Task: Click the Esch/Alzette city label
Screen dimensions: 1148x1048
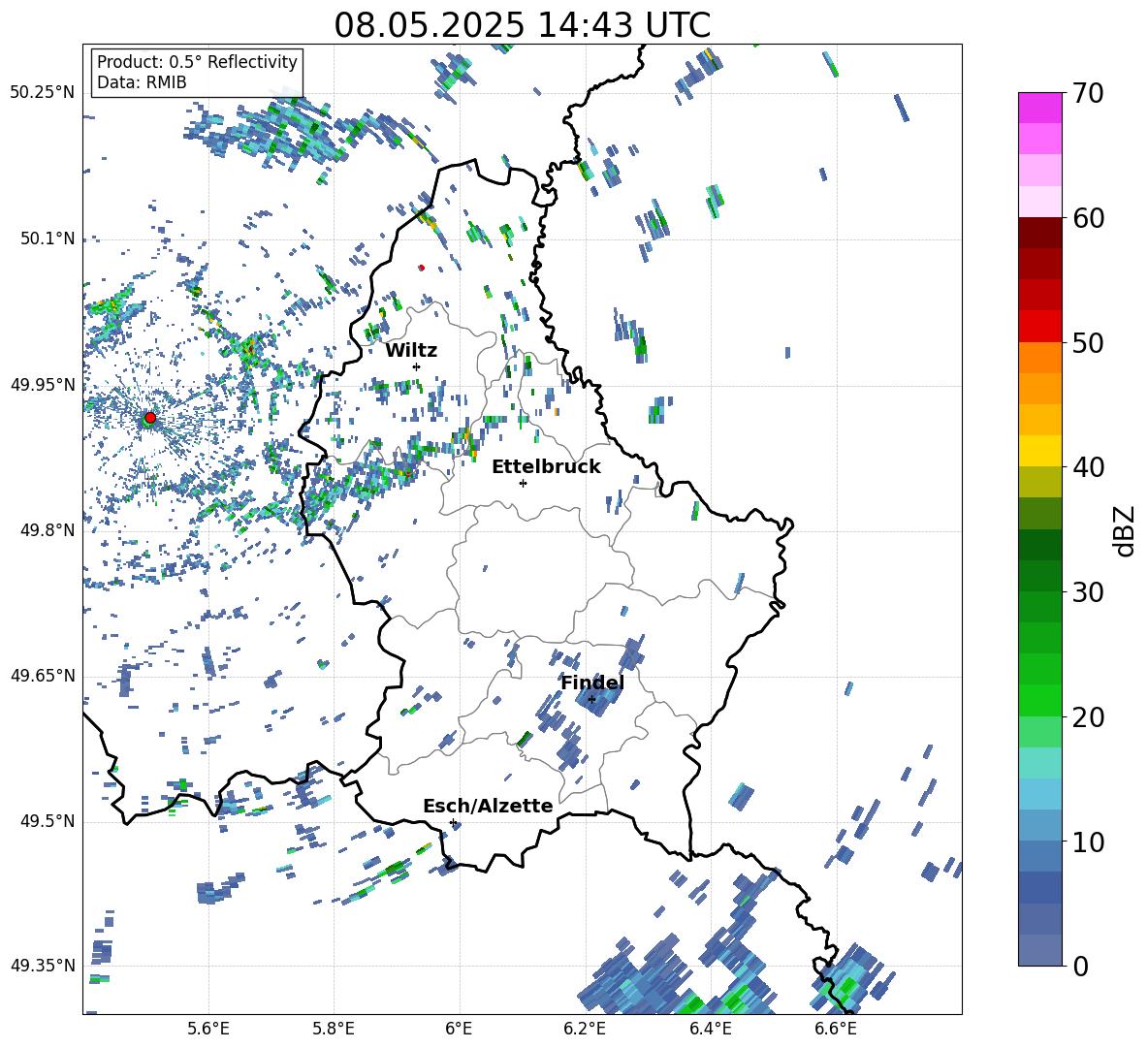Action: [488, 807]
